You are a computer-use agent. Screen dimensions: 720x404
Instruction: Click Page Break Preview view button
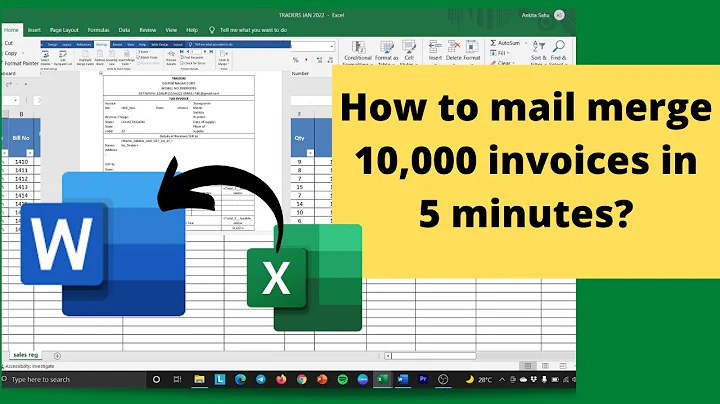[562, 366]
